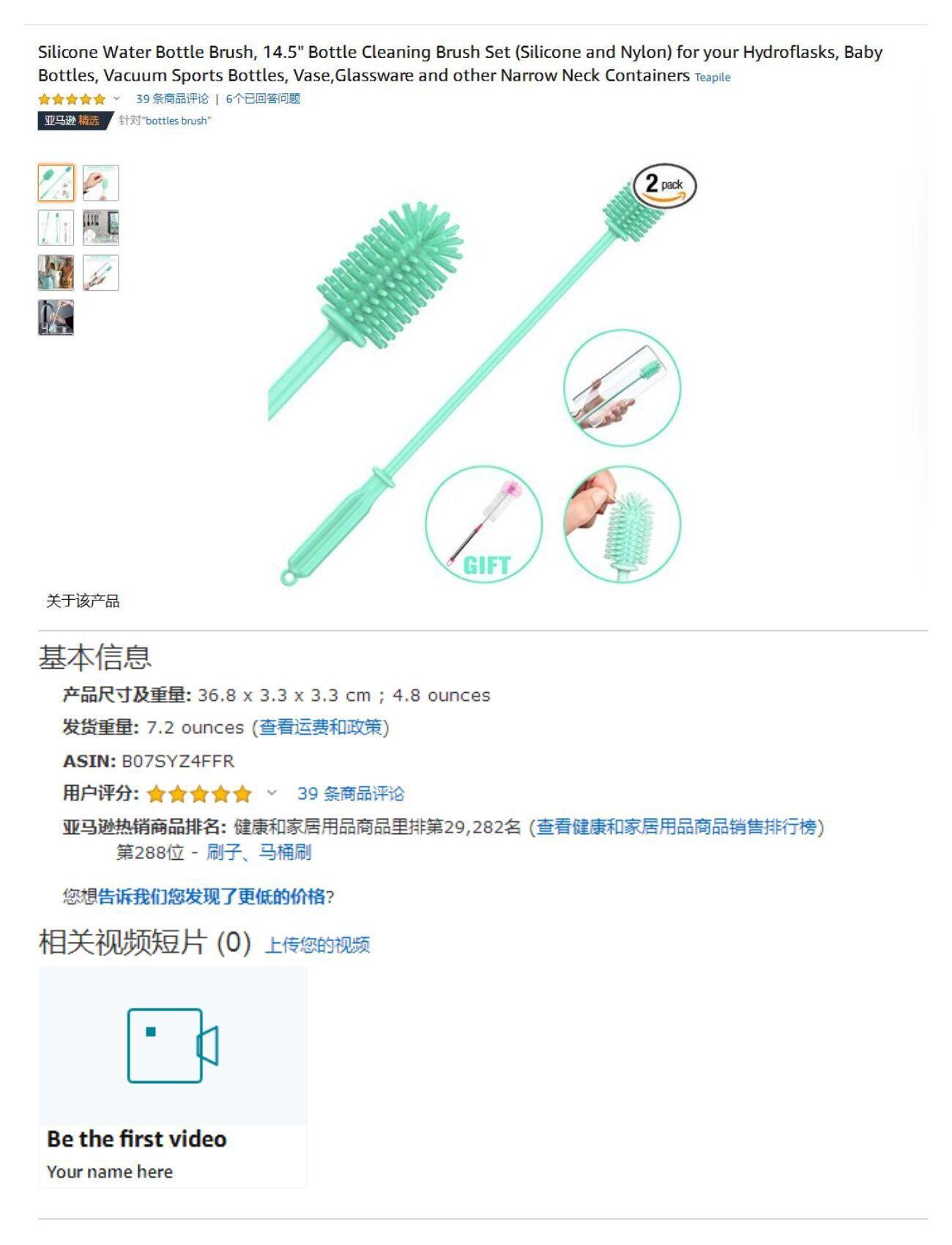Image resolution: width=952 pixels, height=1245 pixels.
Task: Open the sixth thumbnail with brush detail
Action: [100, 272]
